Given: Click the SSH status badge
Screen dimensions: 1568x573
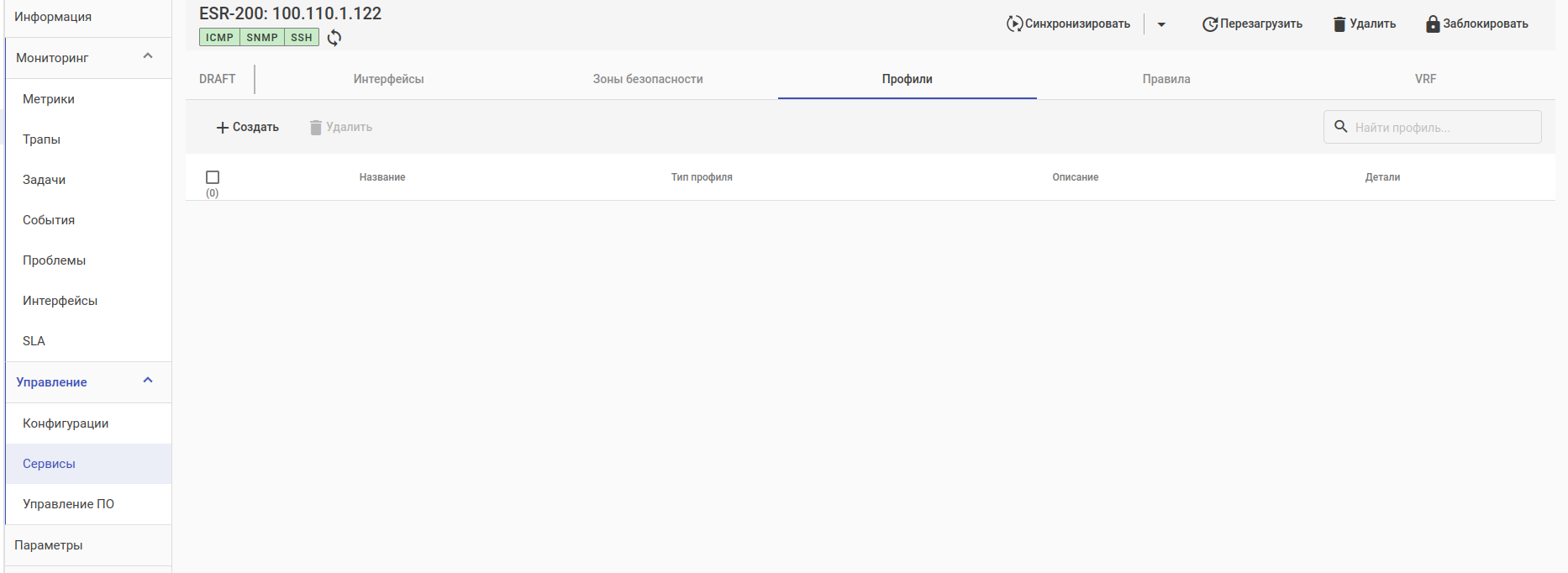Looking at the screenshot, I should tap(302, 37).
